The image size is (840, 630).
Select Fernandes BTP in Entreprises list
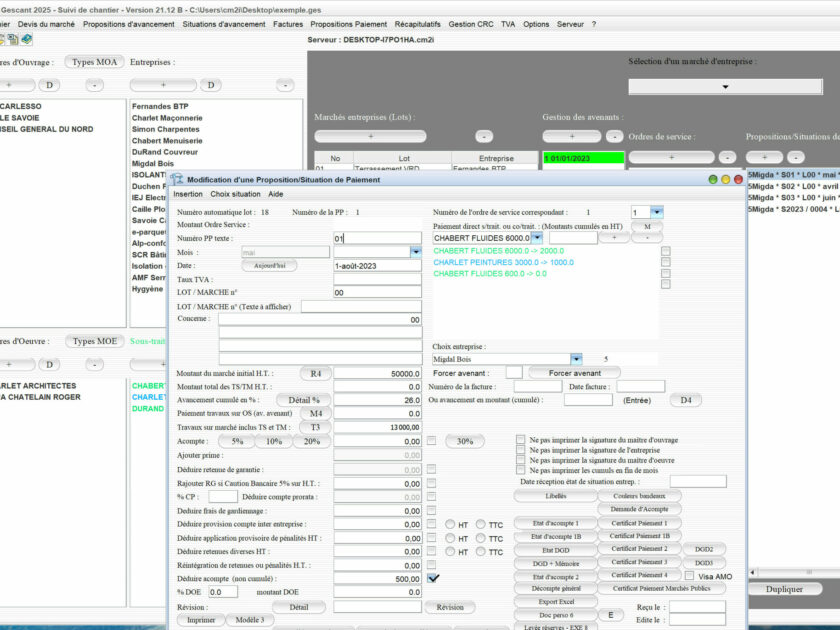point(160,106)
